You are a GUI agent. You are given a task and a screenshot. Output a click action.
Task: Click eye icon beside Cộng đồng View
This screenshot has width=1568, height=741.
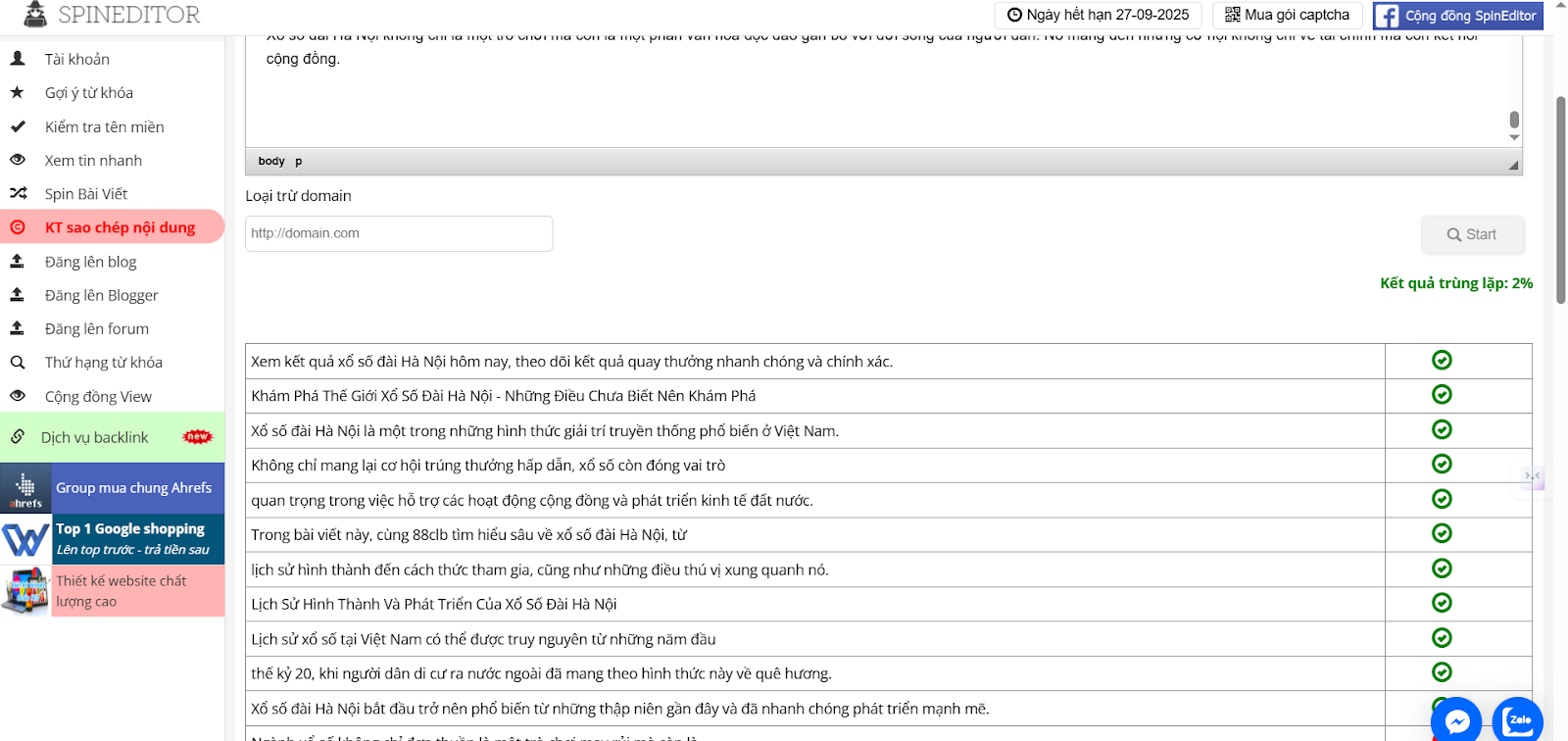(18, 396)
